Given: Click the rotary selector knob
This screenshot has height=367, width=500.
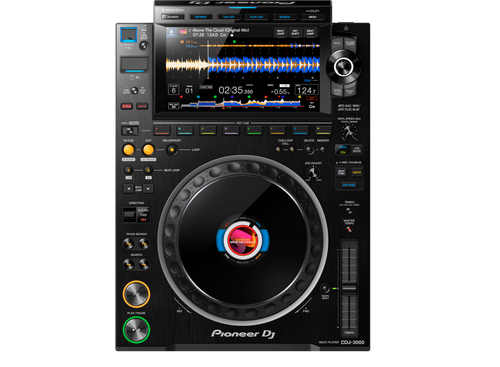Looking at the screenshot, I should 343,67.
